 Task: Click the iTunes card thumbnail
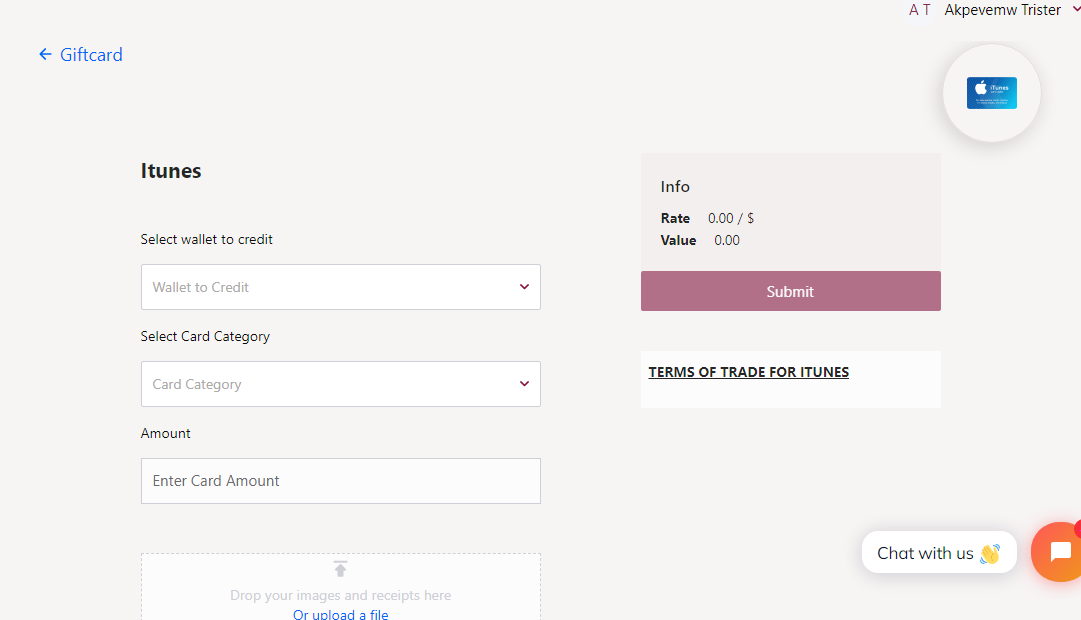click(991, 93)
